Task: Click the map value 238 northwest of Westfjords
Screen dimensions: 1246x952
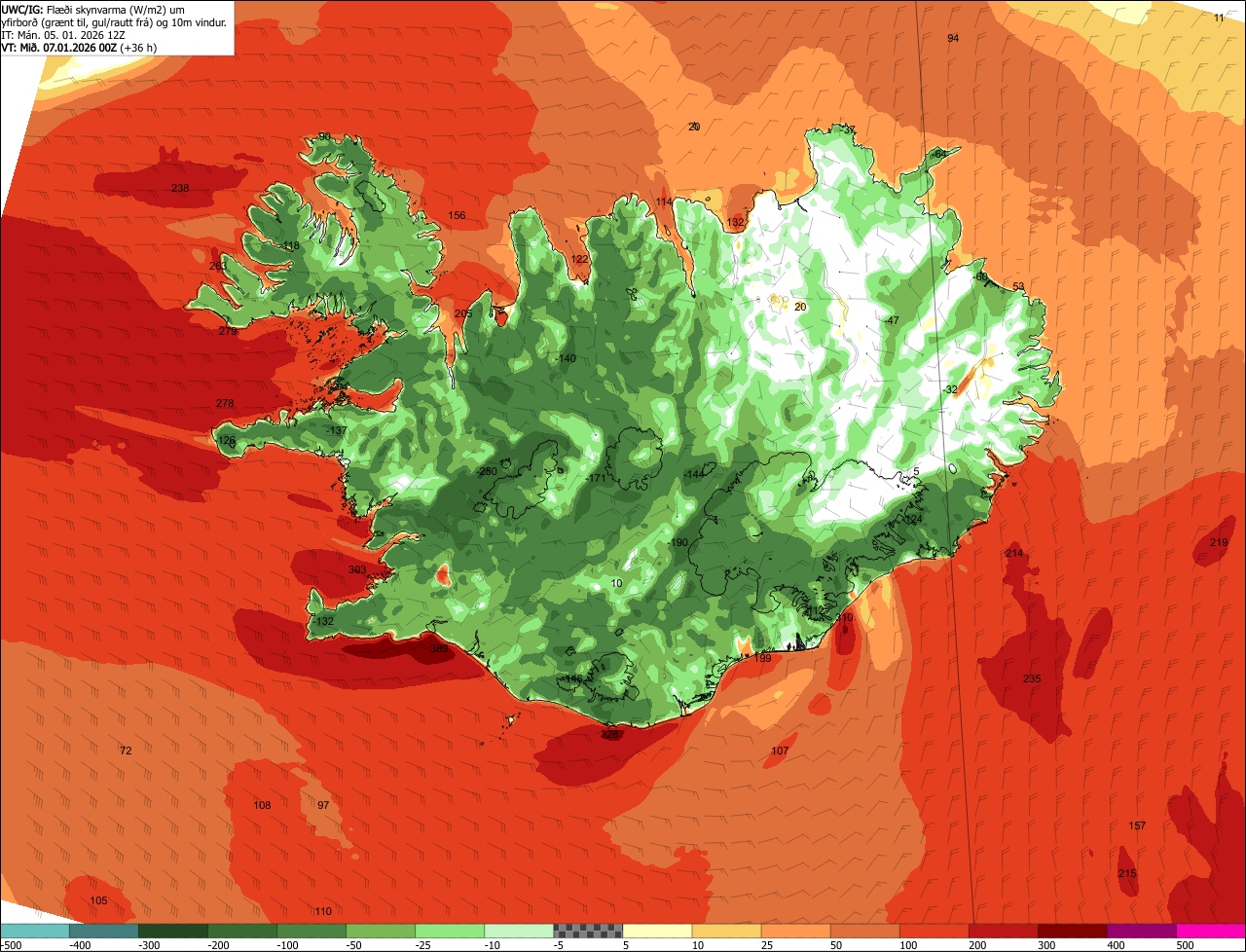Action: click(180, 189)
